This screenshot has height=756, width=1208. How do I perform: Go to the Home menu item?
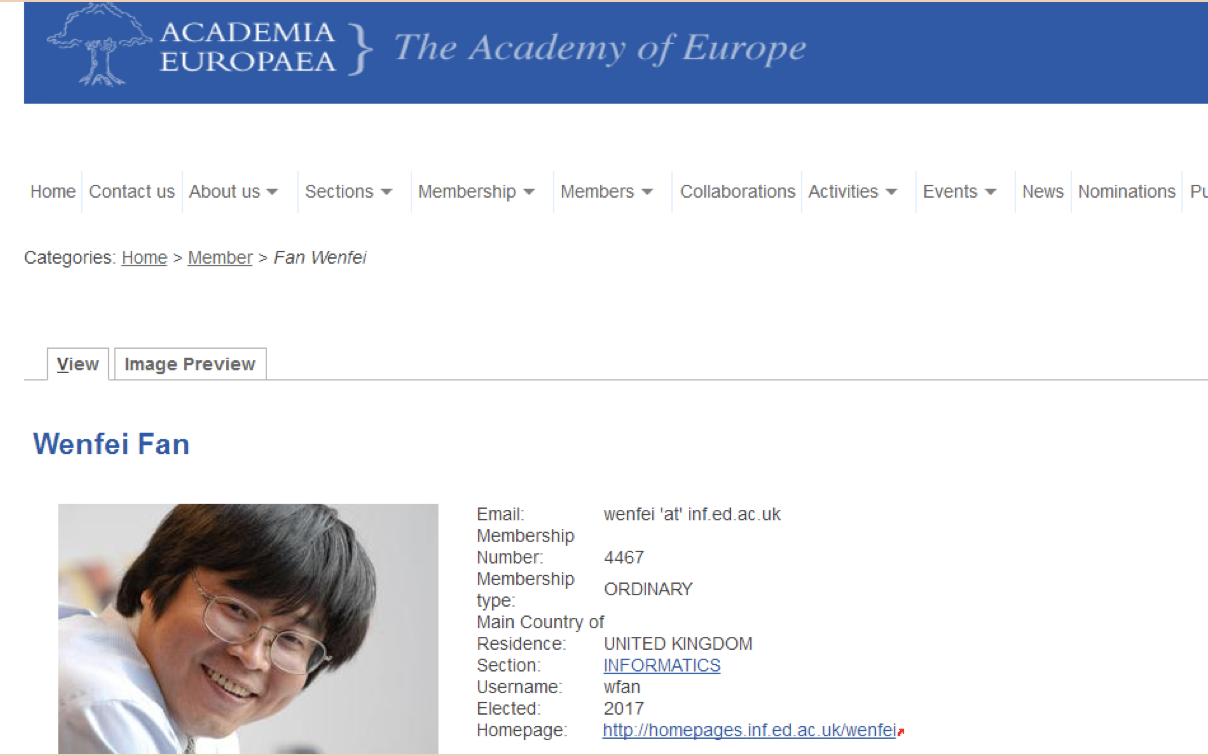[x=53, y=192]
